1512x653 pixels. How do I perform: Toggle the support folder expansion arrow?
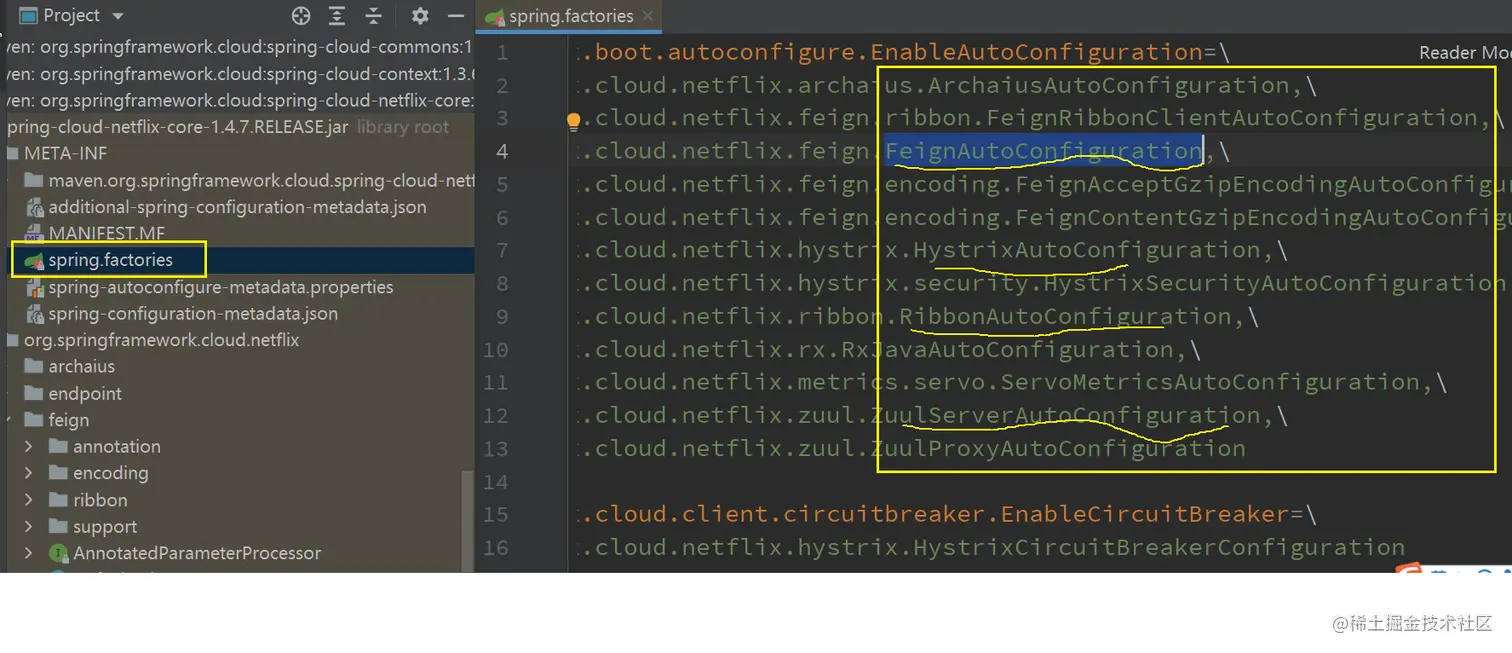click(28, 527)
